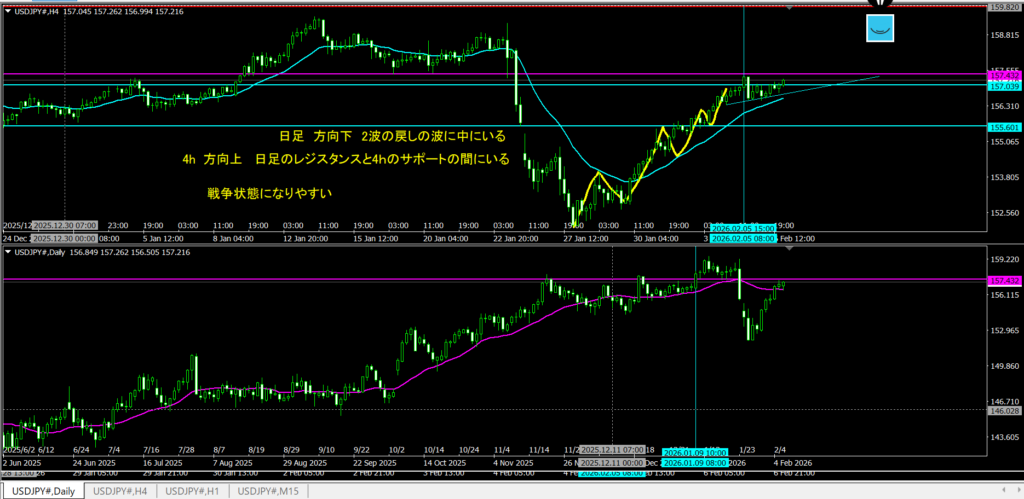Click the Daily chart title dropdown triangle
The height and width of the screenshot is (499, 1024).
pyautogui.click(x=10, y=251)
